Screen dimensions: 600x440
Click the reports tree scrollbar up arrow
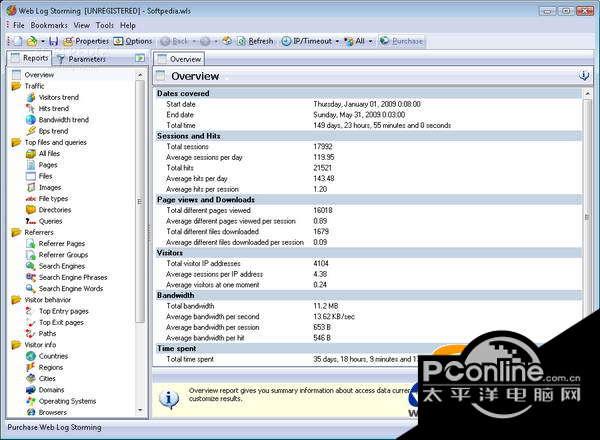pos(140,75)
